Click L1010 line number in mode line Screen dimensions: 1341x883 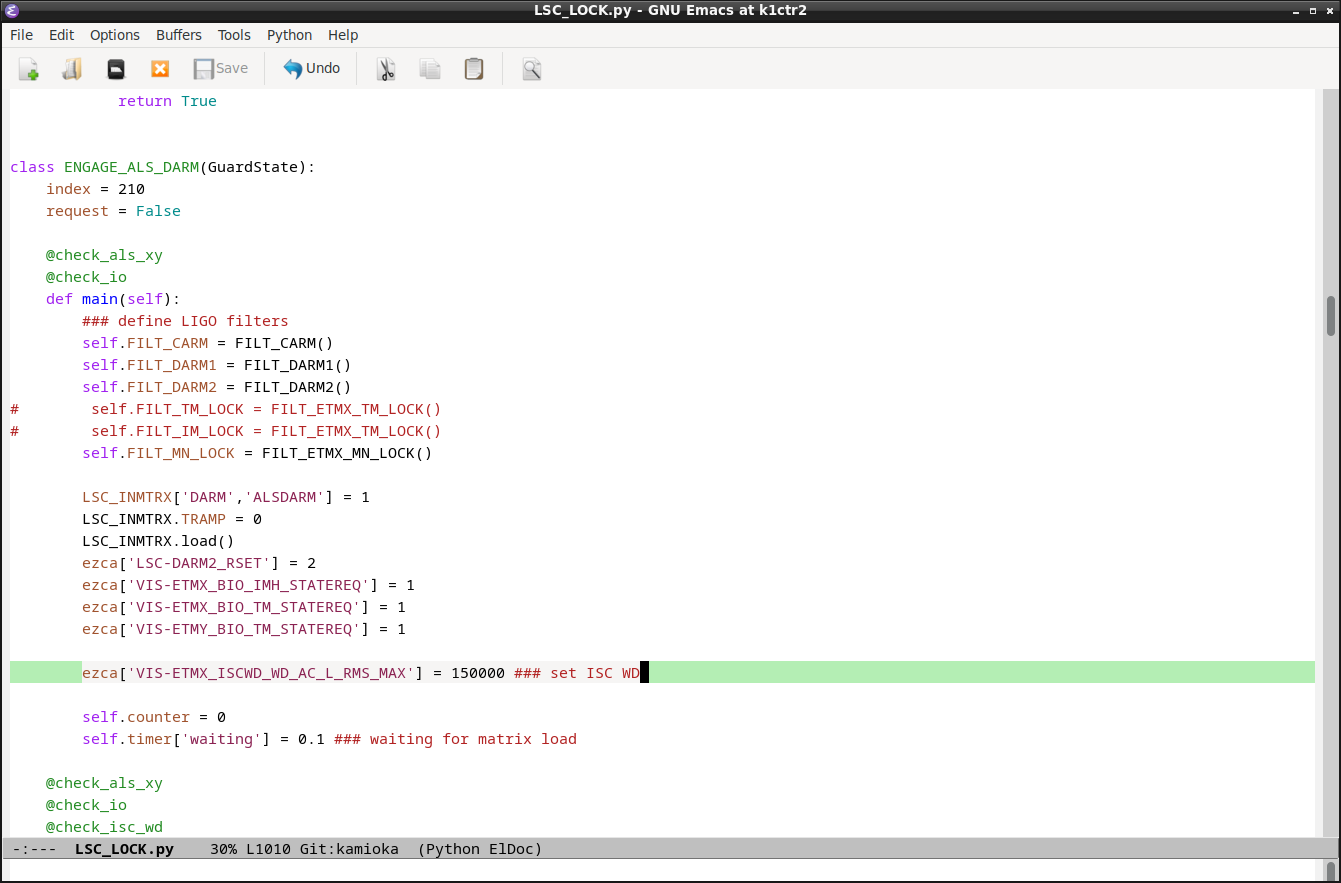268,849
